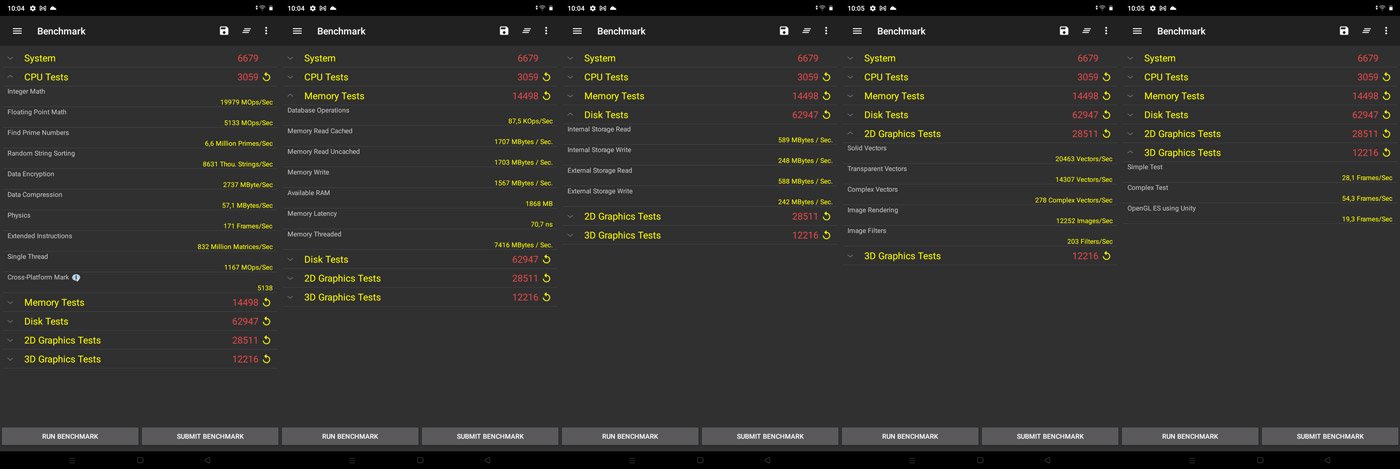
Task: Rerun Memory Tests on screen listing Integer Math
Action: 267,303
